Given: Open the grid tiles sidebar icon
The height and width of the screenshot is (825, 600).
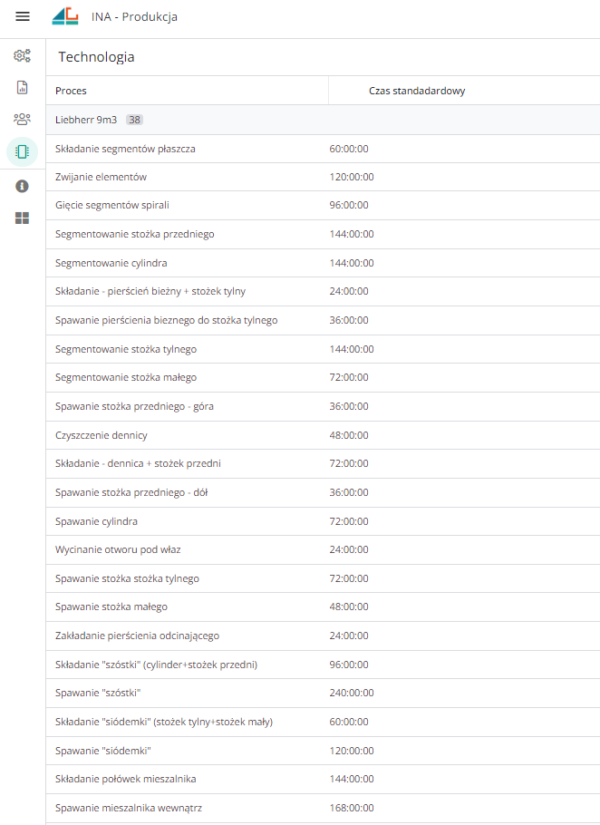Looking at the screenshot, I should coord(22,218).
